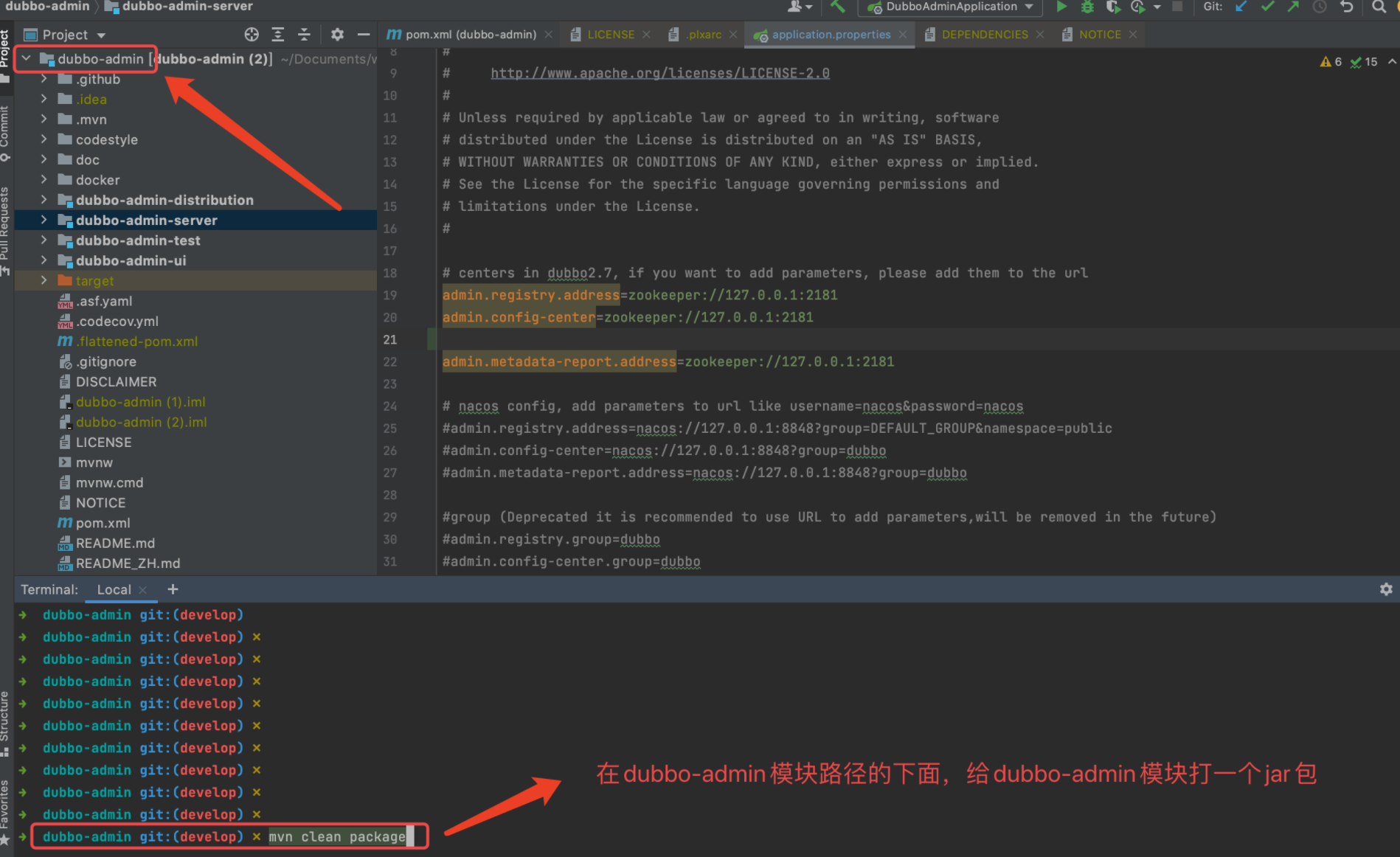Run DubboAdminApplication with the green play icon

pos(1061,7)
